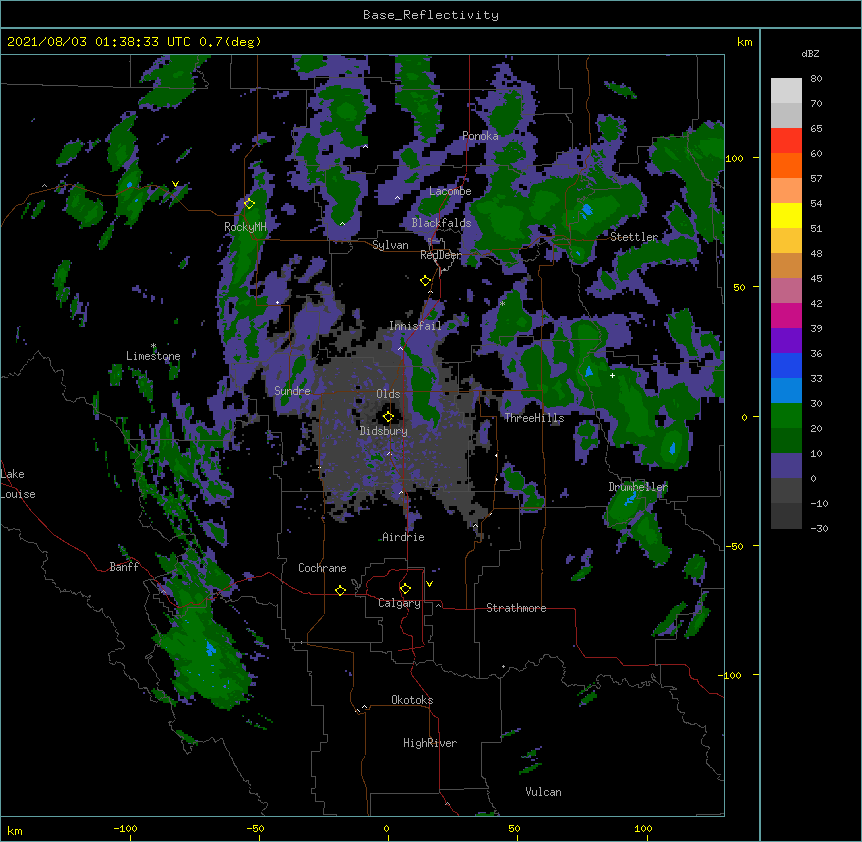Viewport: 862px width, 842px height.
Task: Select the lightest grey 70–80 dBZ swatch
Action: tap(786, 90)
